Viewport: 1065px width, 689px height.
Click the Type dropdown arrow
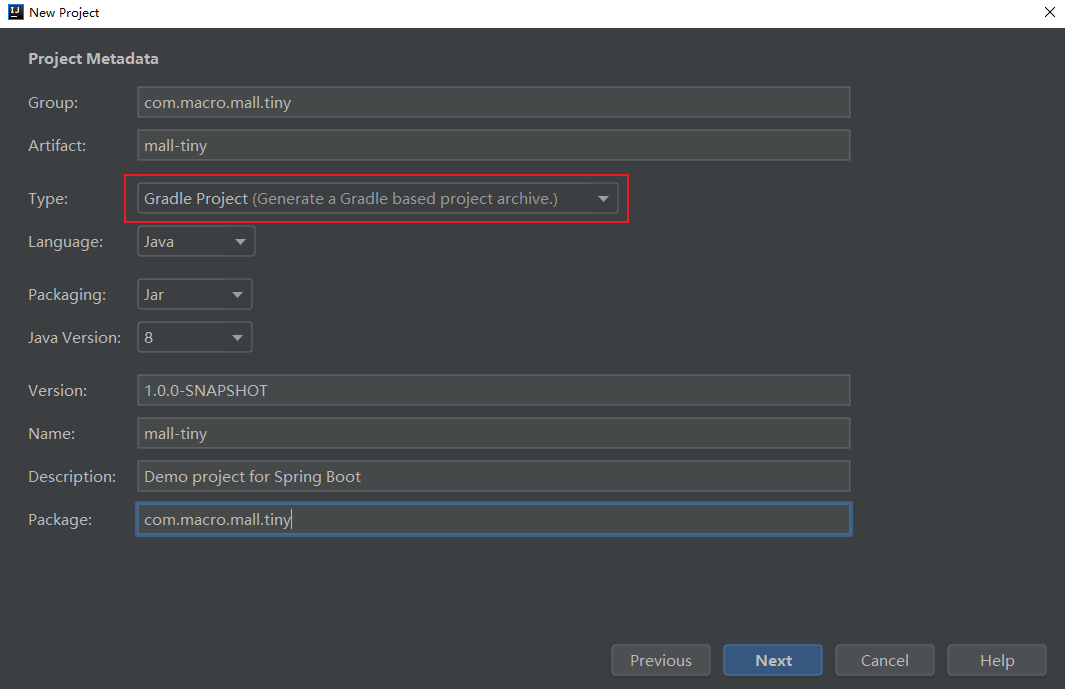coord(603,199)
